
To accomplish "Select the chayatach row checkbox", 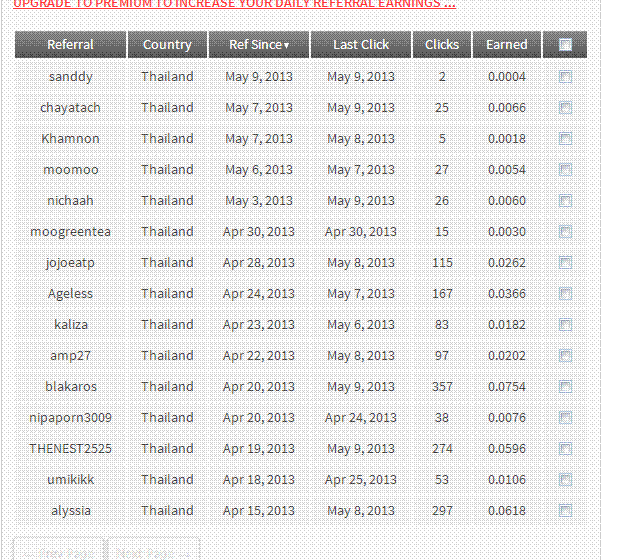I will (565, 108).
